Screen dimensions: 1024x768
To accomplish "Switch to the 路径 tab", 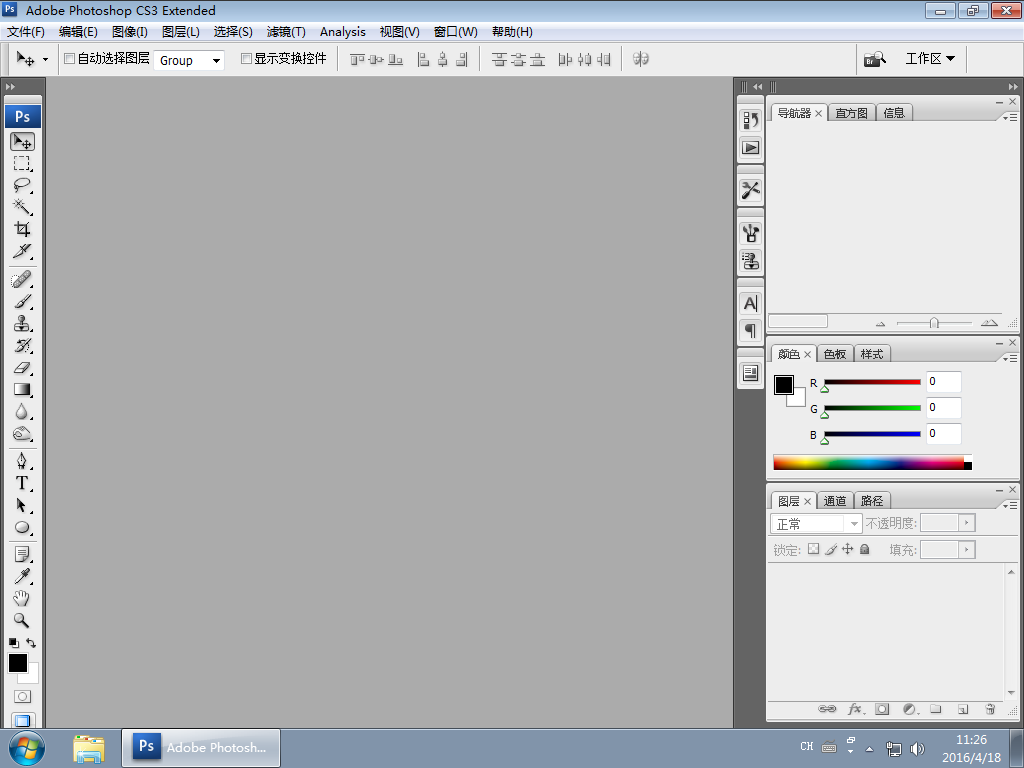I will [872, 501].
